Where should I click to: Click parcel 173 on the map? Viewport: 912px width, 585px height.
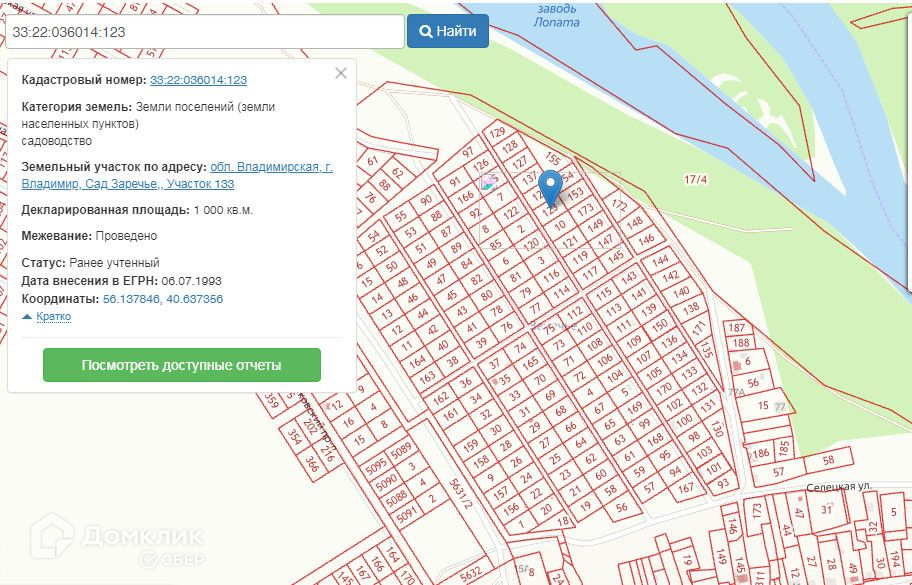pyautogui.click(x=586, y=208)
